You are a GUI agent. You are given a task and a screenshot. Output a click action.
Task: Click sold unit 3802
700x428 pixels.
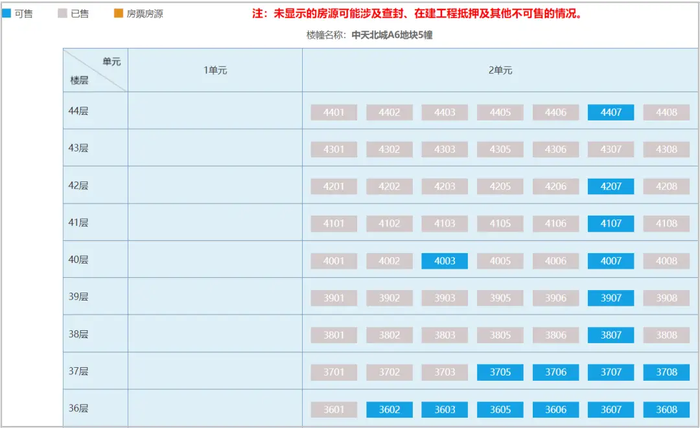point(389,335)
